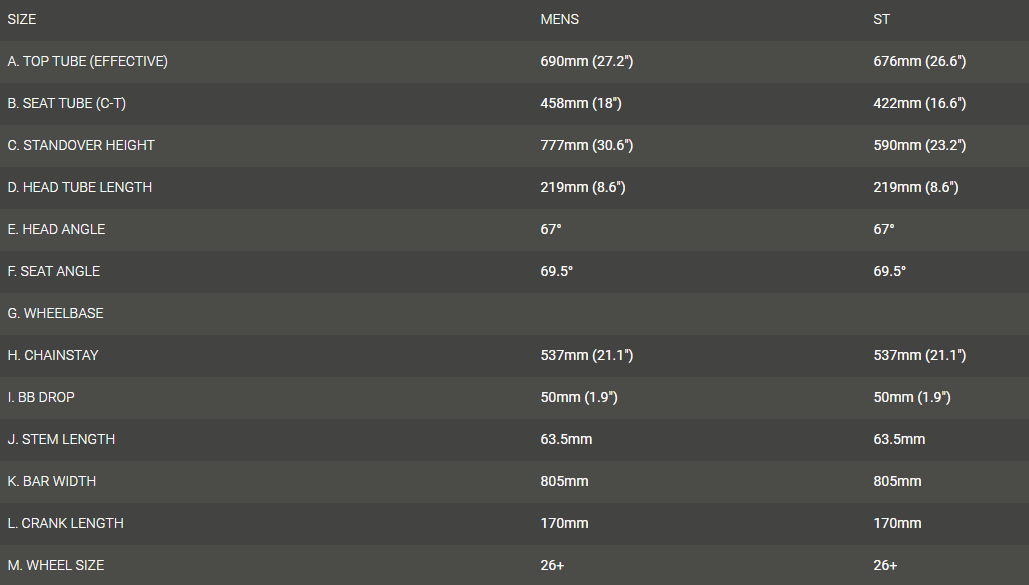Click MENS top tube value 690mm
Image resolution: width=1029 pixels, height=585 pixels.
click(586, 61)
